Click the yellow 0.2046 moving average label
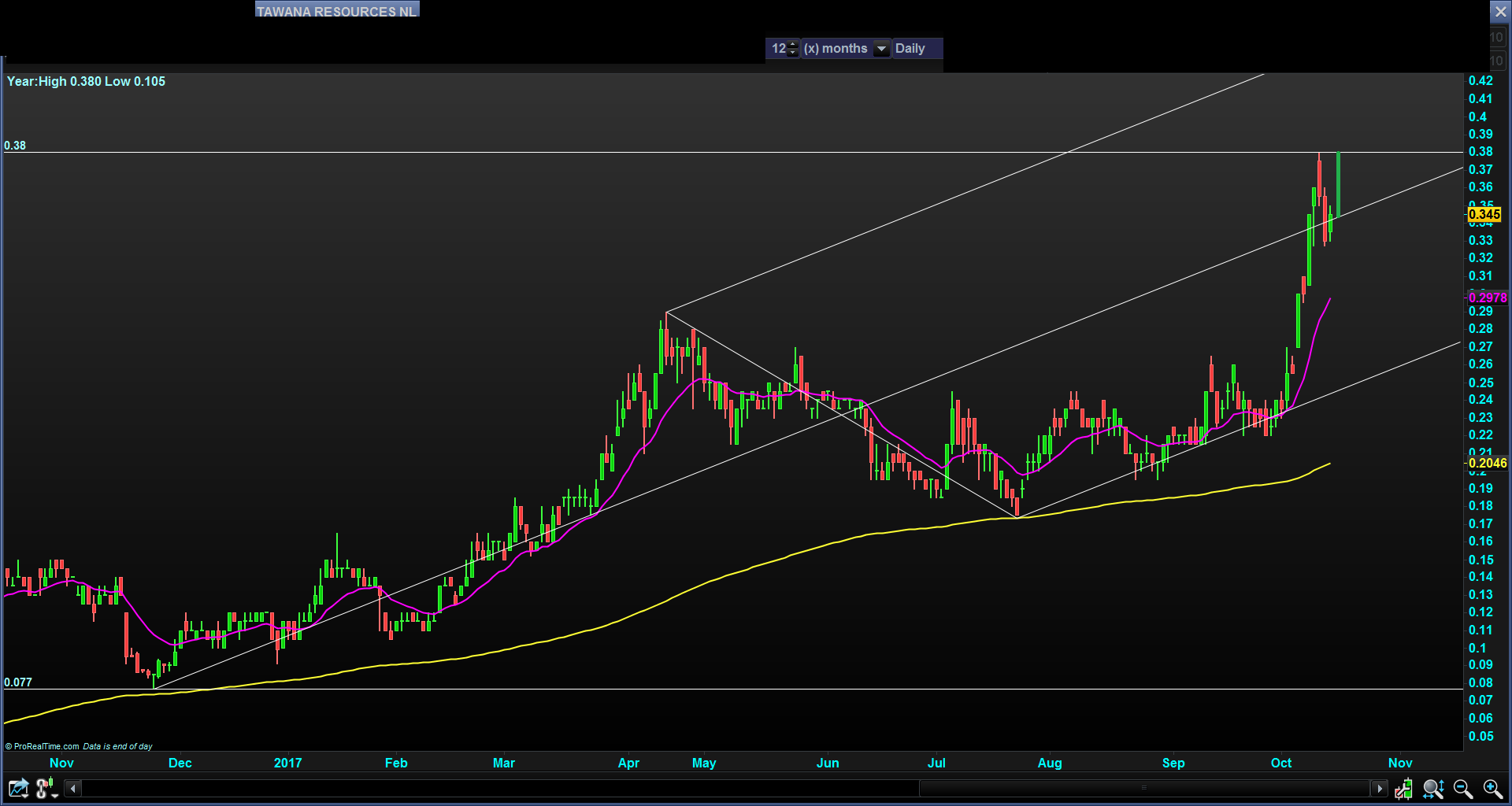This screenshot has width=1512, height=806. [x=1488, y=463]
